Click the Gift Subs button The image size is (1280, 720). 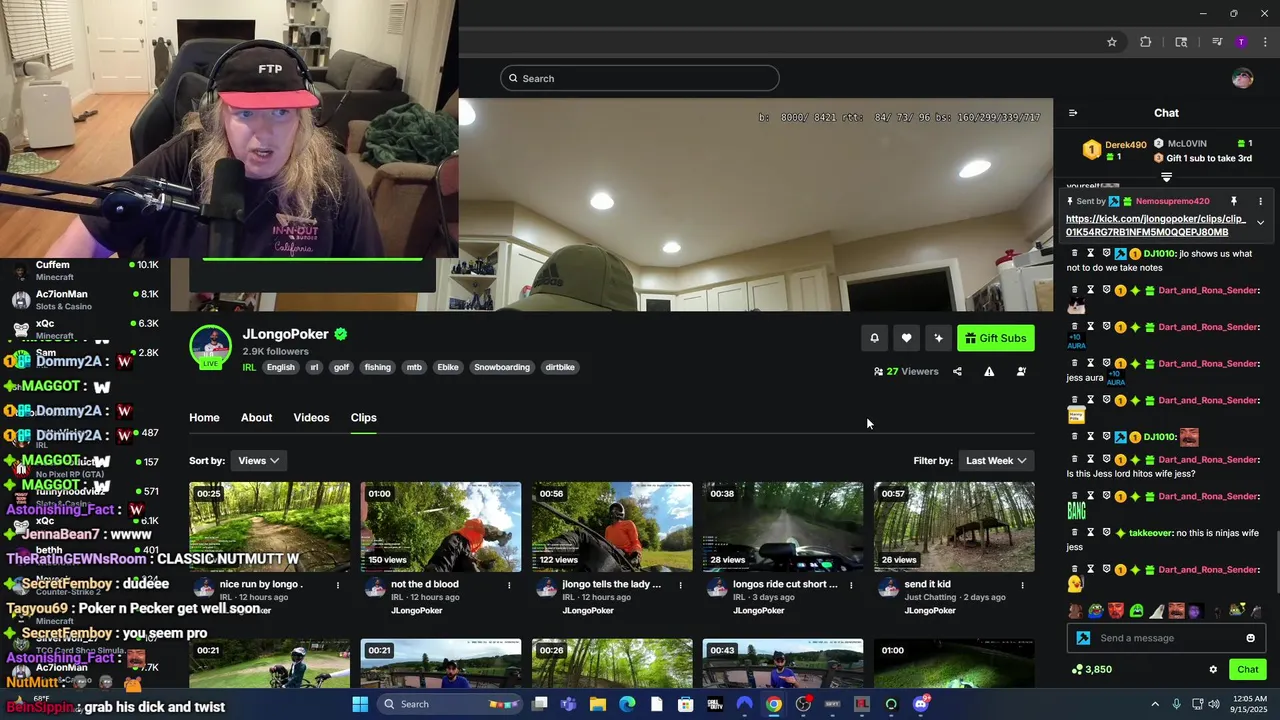coord(996,338)
